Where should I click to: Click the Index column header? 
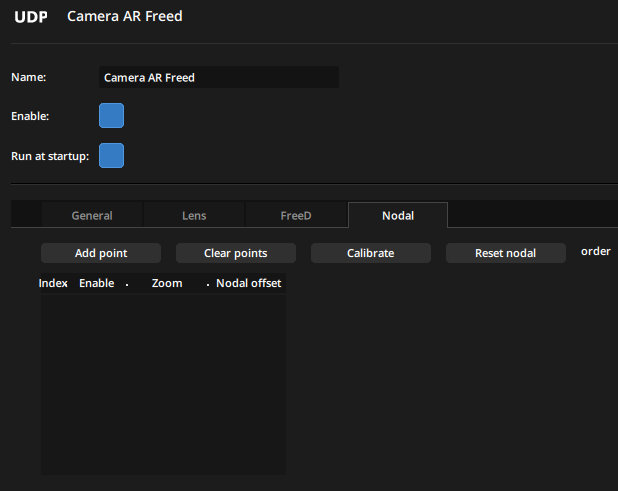pos(53,283)
